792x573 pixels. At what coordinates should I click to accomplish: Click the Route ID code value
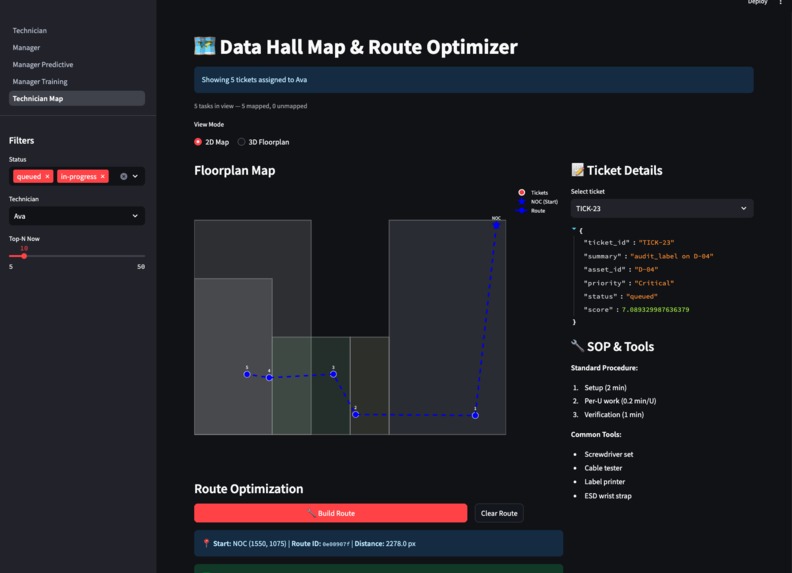click(x=336, y=544)
